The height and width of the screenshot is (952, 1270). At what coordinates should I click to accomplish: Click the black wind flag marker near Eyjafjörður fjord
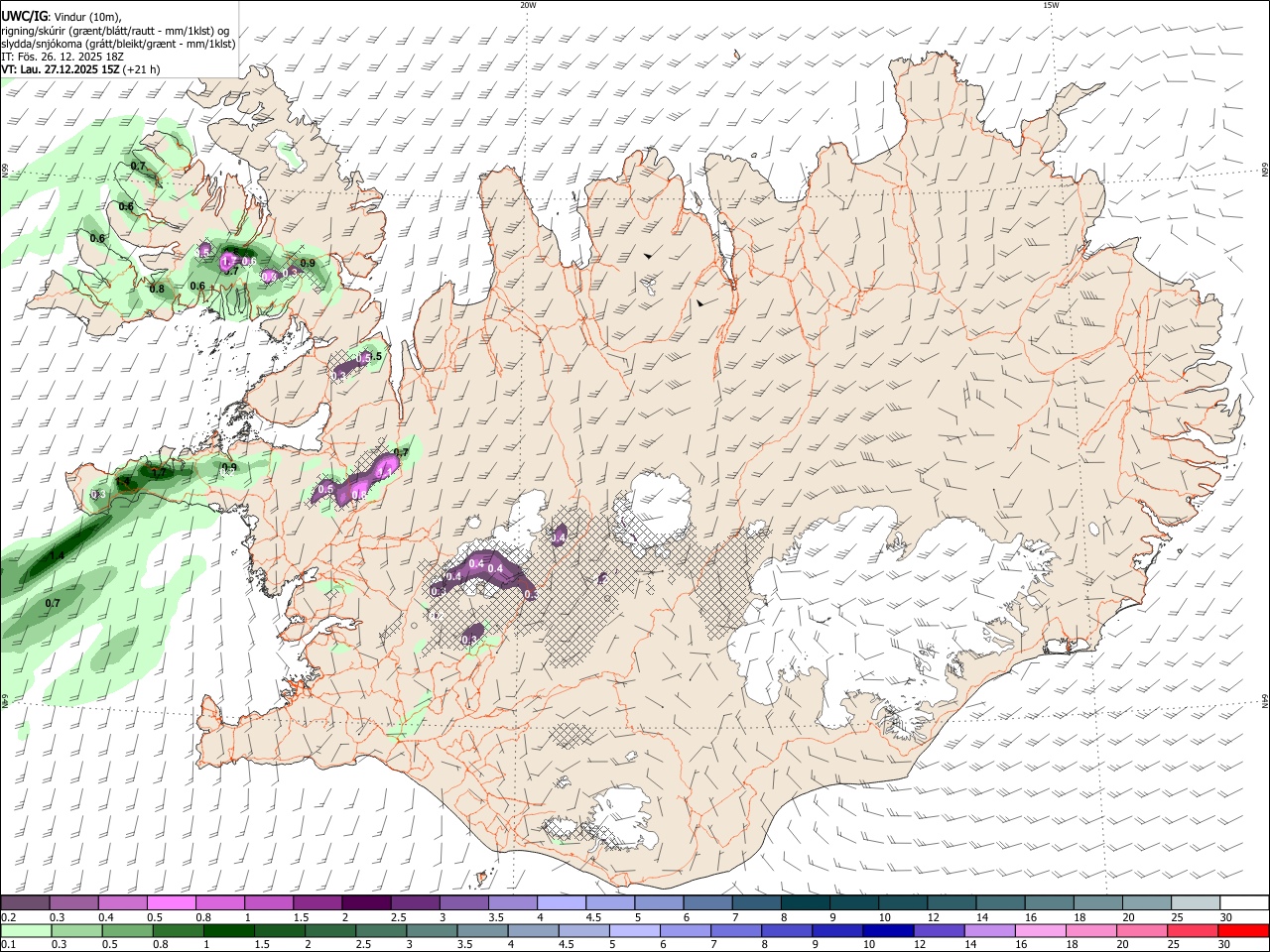[x=700, y=302]
